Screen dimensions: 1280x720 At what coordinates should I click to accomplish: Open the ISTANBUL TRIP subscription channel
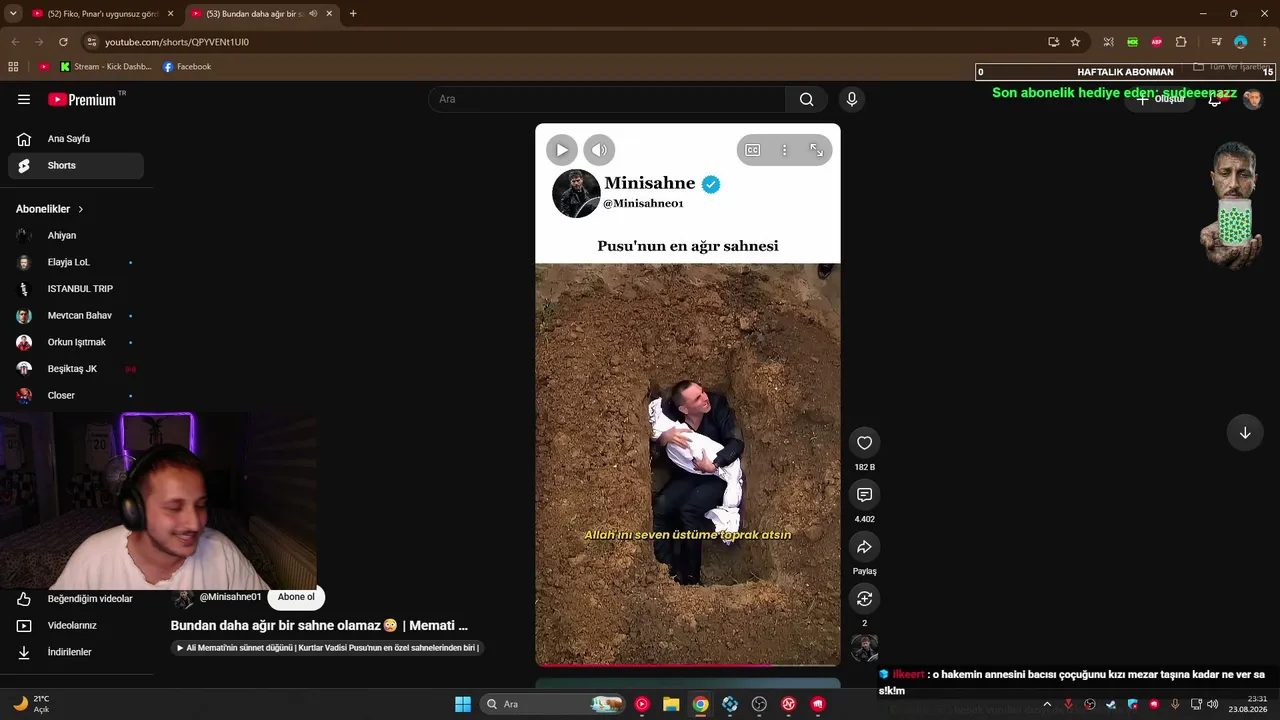pyautogui.click(x=76, y=289)
